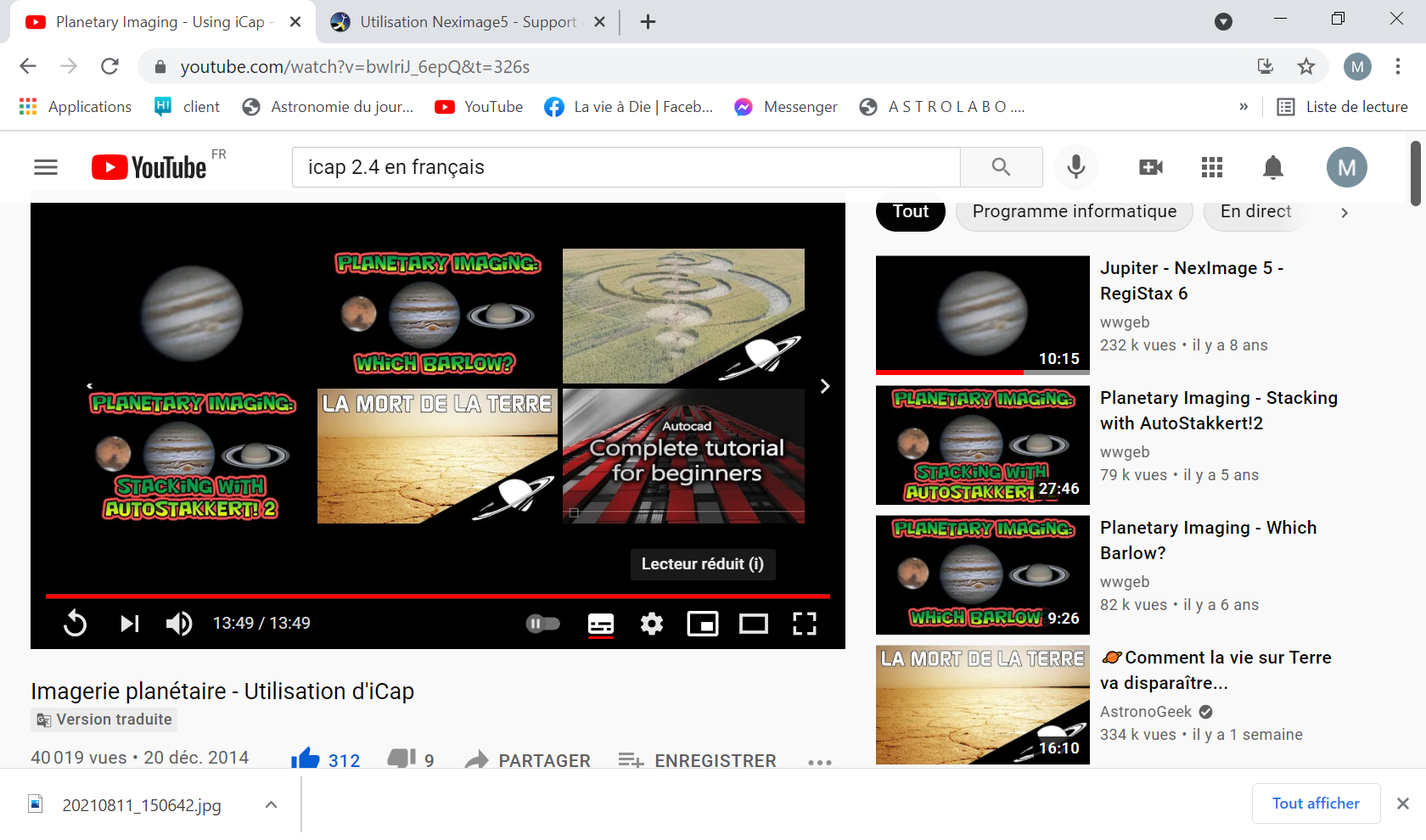Open Planetary Imaging - Stacking with AutoStakkert!2 title
Screen dimensions: 1426x840
pyautogui.click(x=1219, y=411)
